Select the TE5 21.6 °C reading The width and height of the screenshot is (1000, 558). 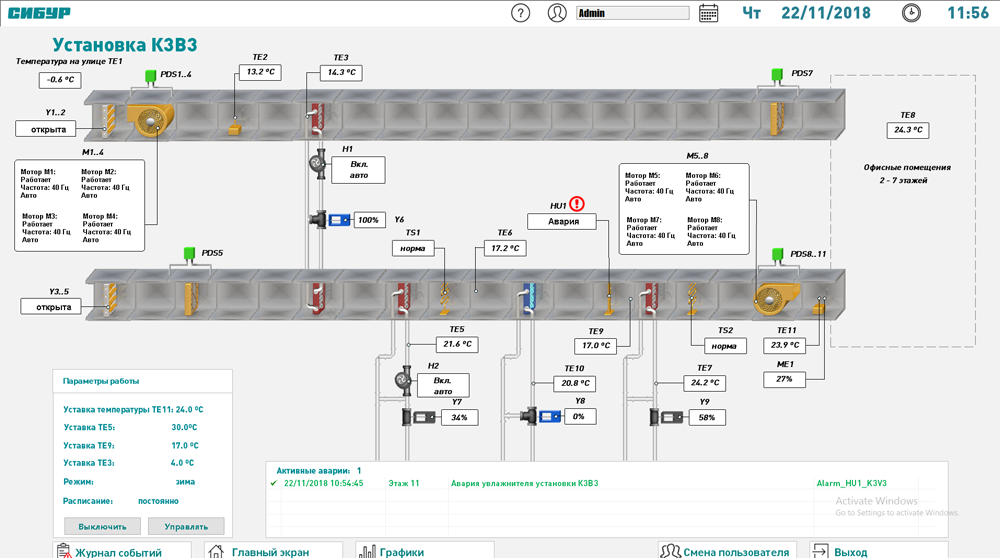pos(457,344)
